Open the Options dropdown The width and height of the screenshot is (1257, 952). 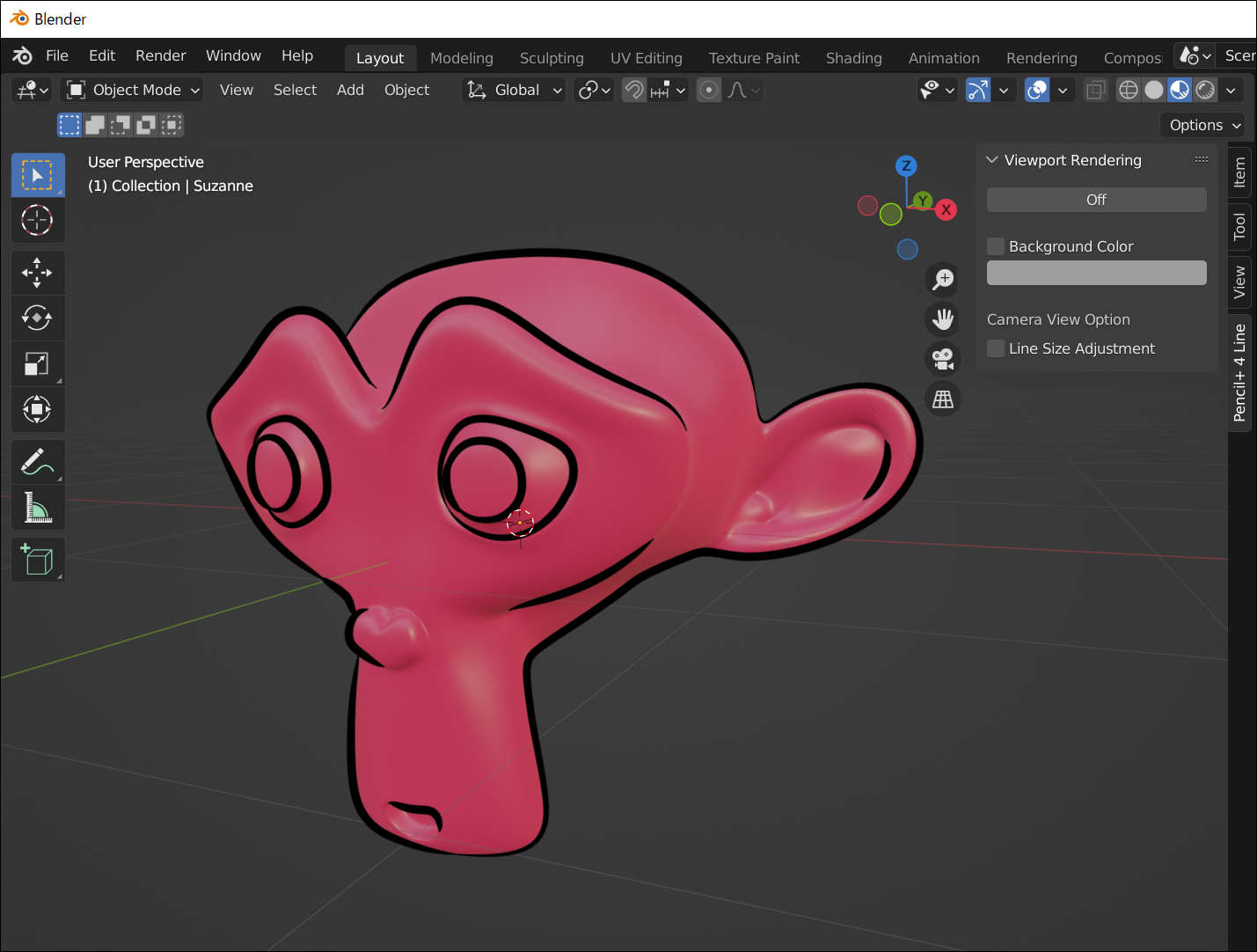coord(1203,125)
